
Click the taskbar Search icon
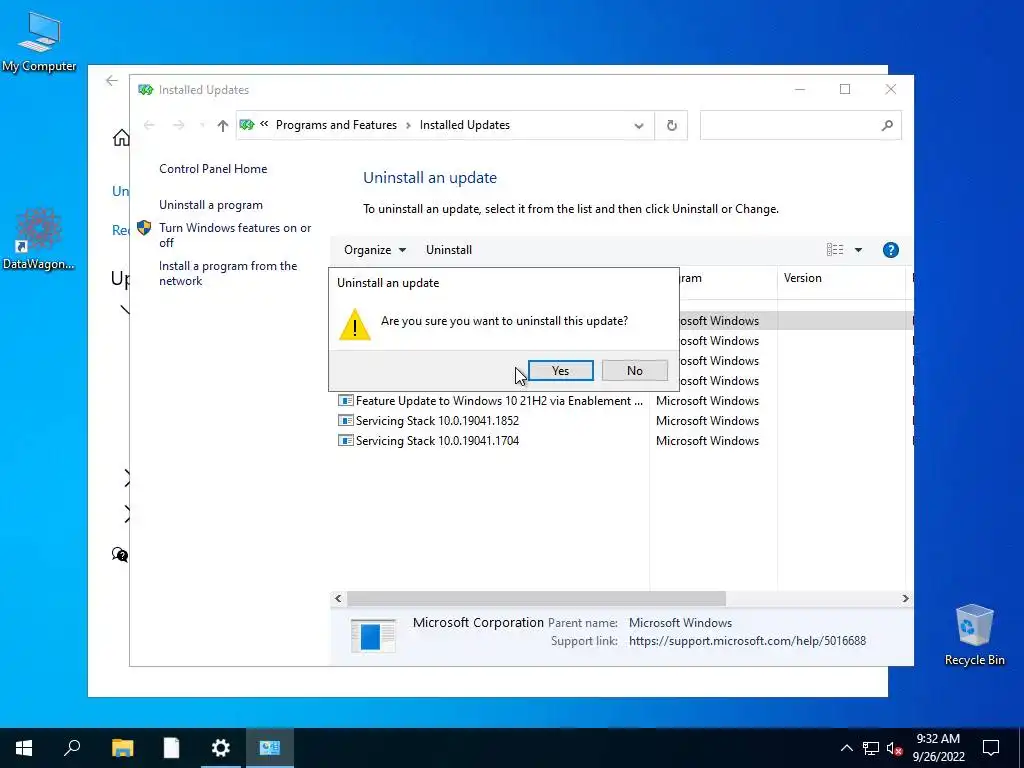72,748
